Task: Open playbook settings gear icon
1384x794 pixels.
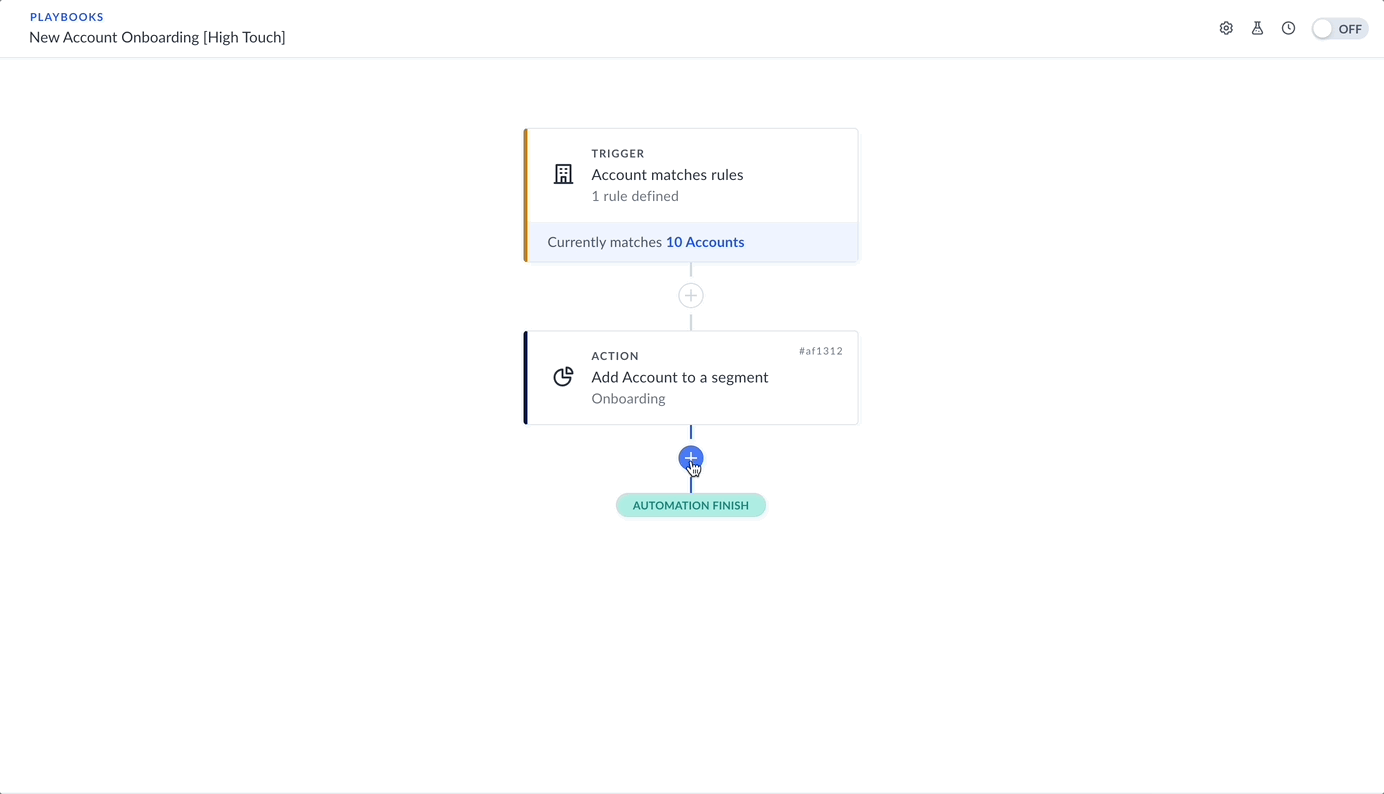Action: click(x=1226, y=28)
